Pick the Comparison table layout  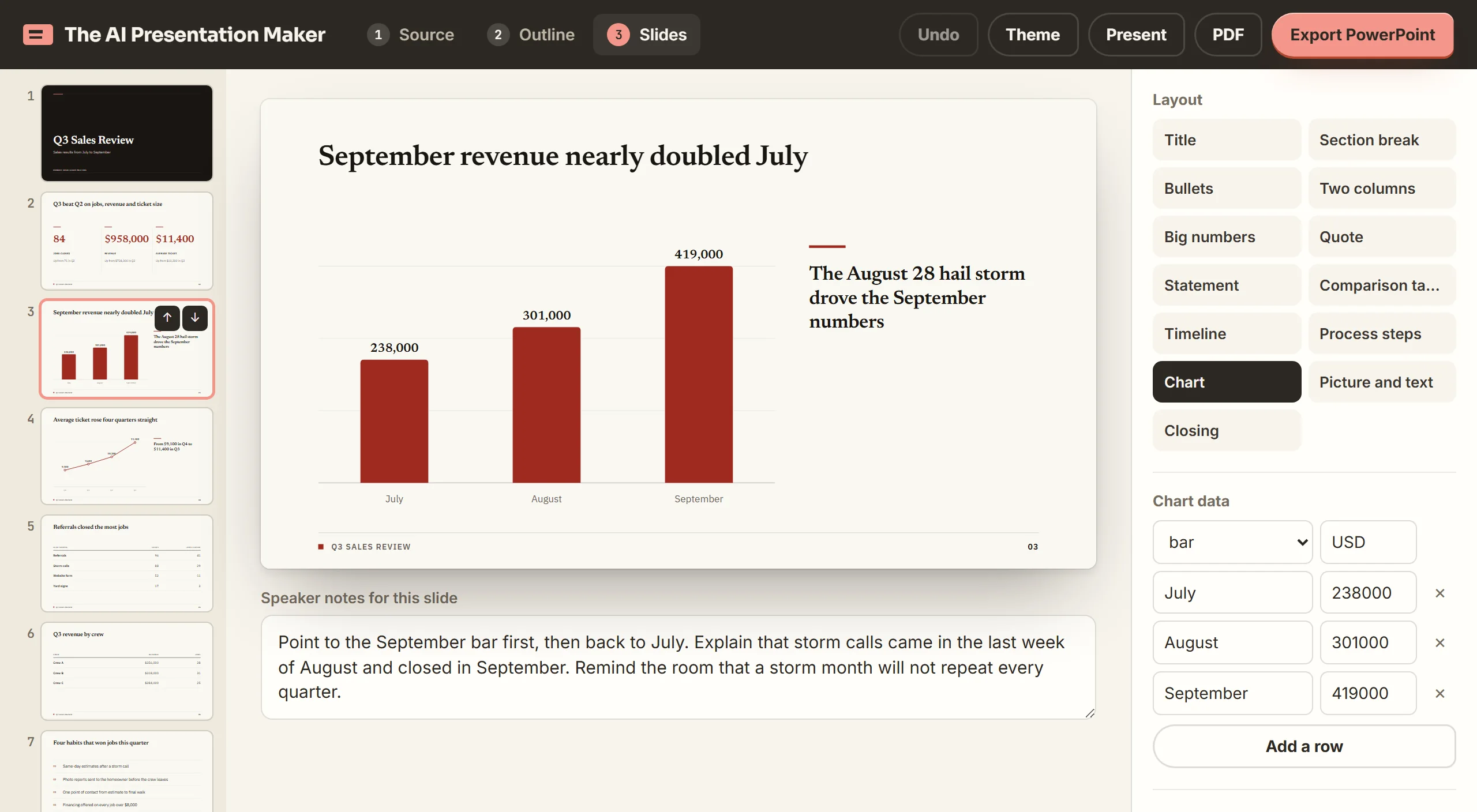[x=1382, y=285]
